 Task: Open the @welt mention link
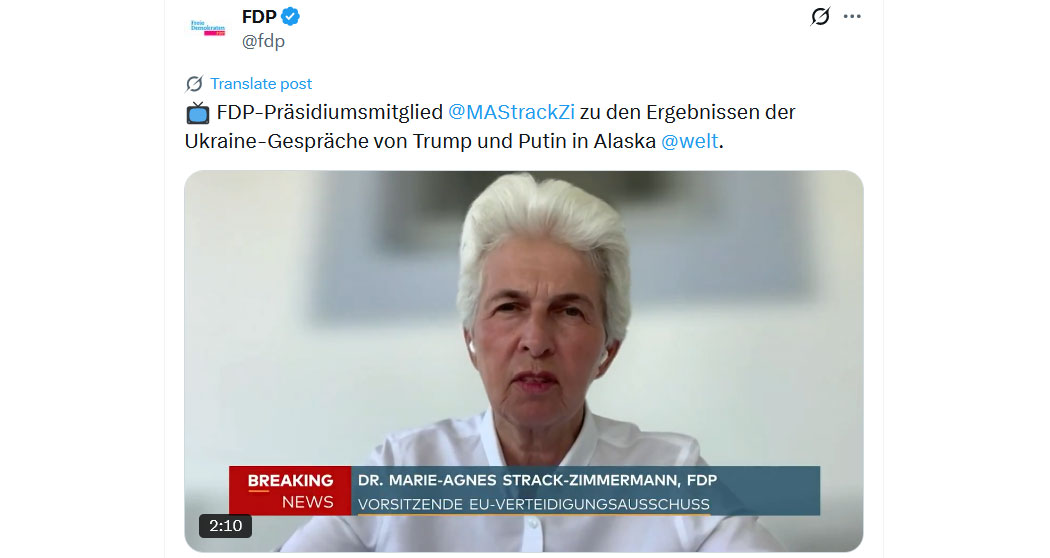(690, 141)
